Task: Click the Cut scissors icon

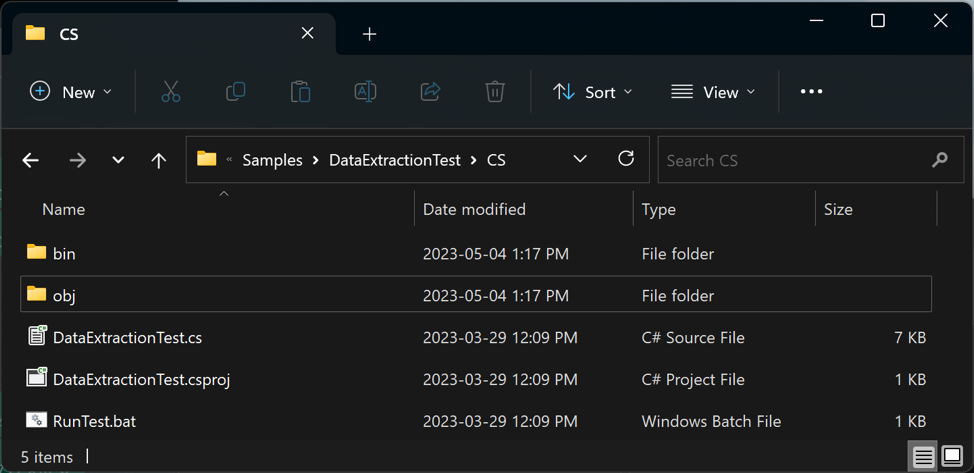Action: [x=171, y=92]
